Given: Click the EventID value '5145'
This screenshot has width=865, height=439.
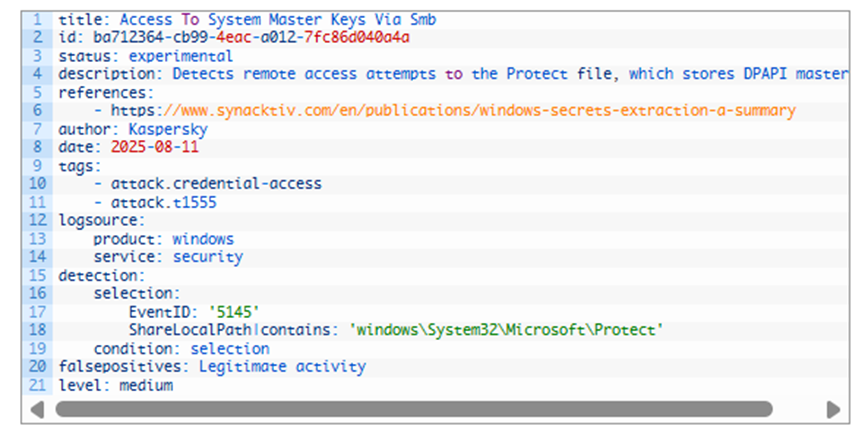Looking at the screenshot, I should pos(234,312).
